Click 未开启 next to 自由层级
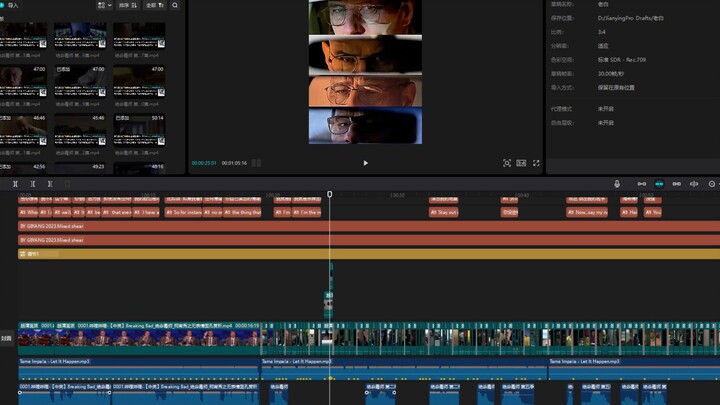This screenshot has width=720, height=405. click(606, 123)
